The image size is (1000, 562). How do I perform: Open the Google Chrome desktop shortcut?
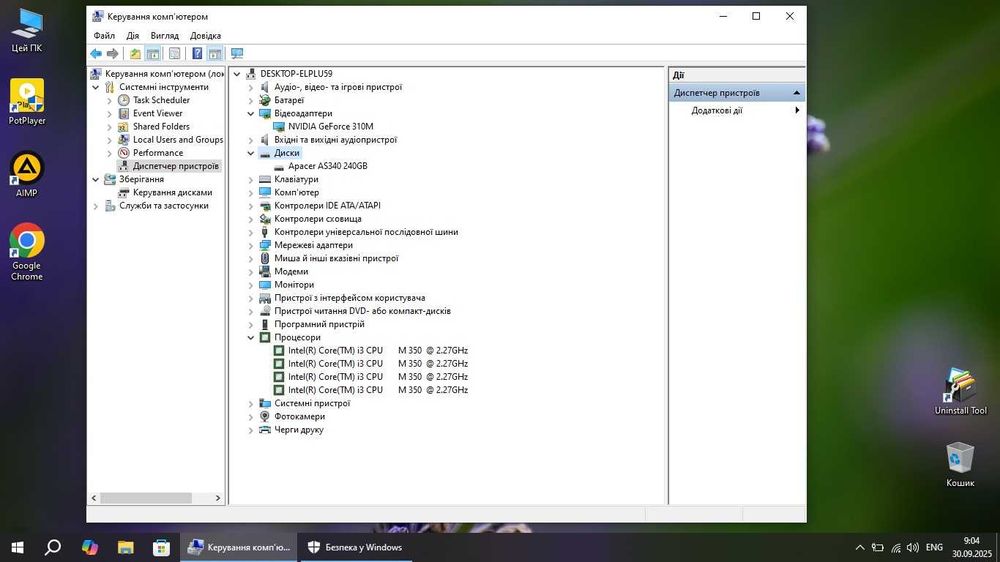pos(27,251)
